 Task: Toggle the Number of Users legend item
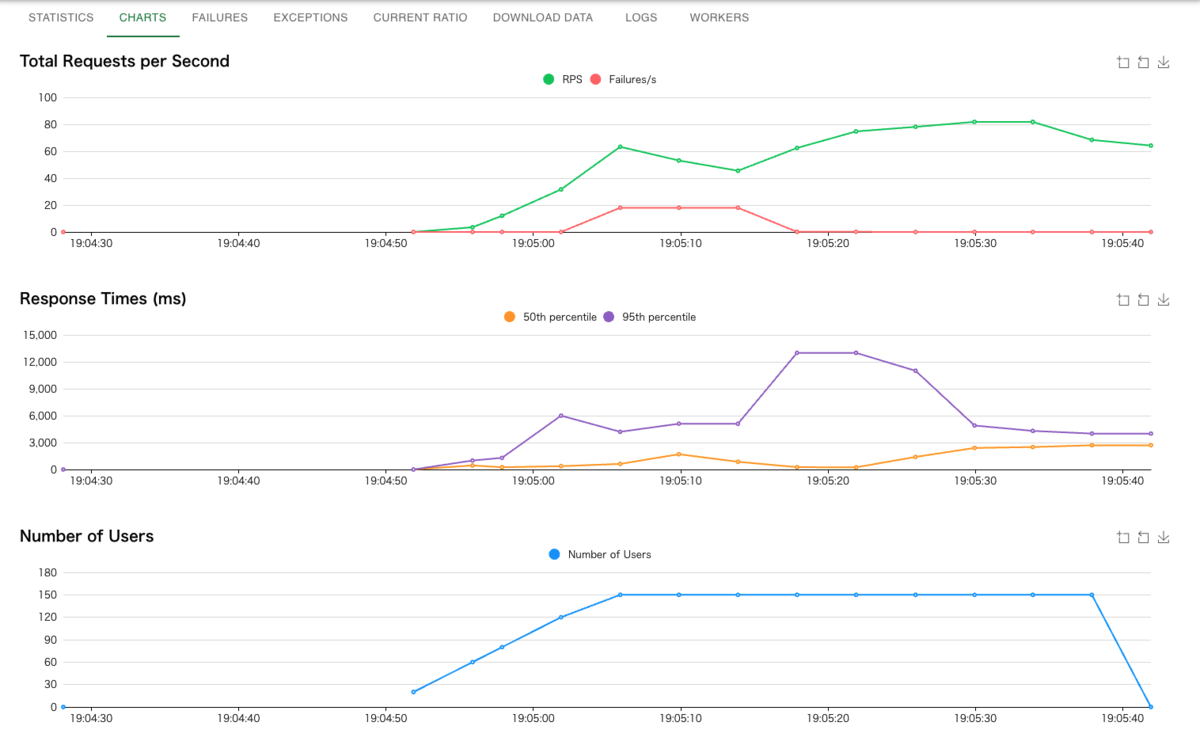600,554
